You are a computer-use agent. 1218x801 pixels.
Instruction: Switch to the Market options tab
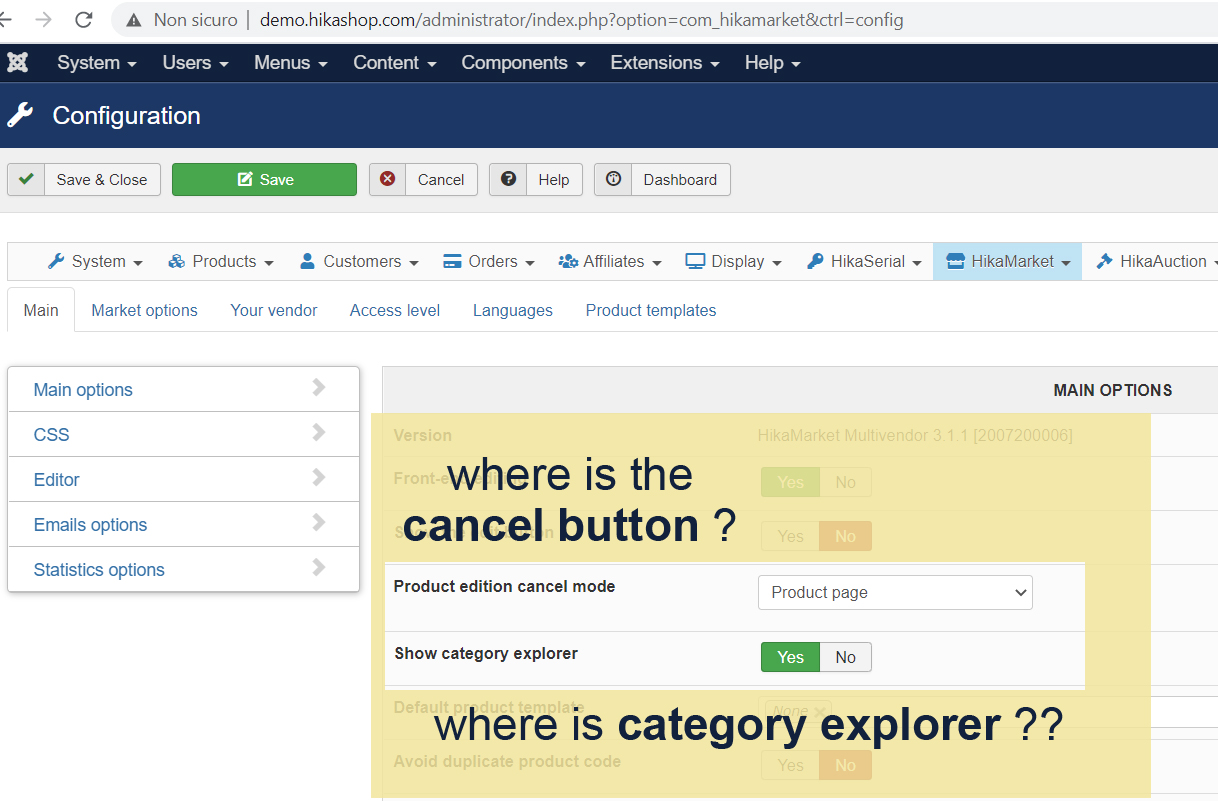pos(145,310)
